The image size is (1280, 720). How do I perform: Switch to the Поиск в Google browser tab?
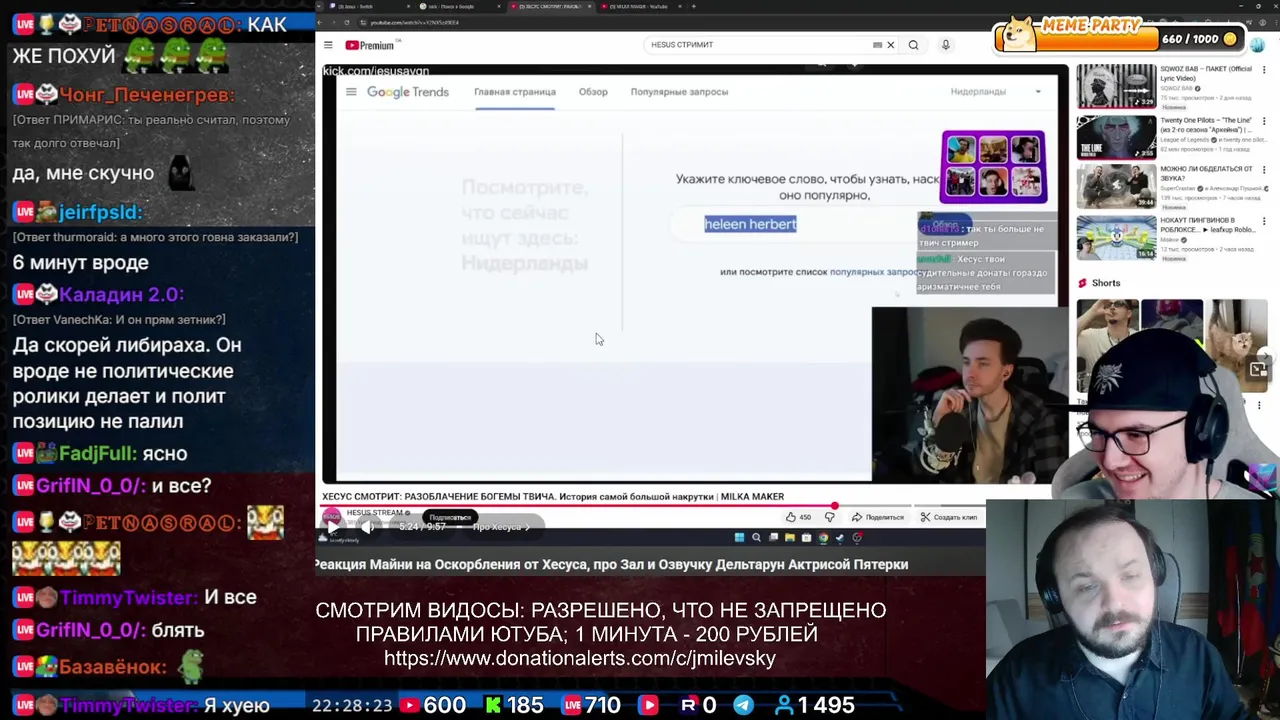point(459,6)
